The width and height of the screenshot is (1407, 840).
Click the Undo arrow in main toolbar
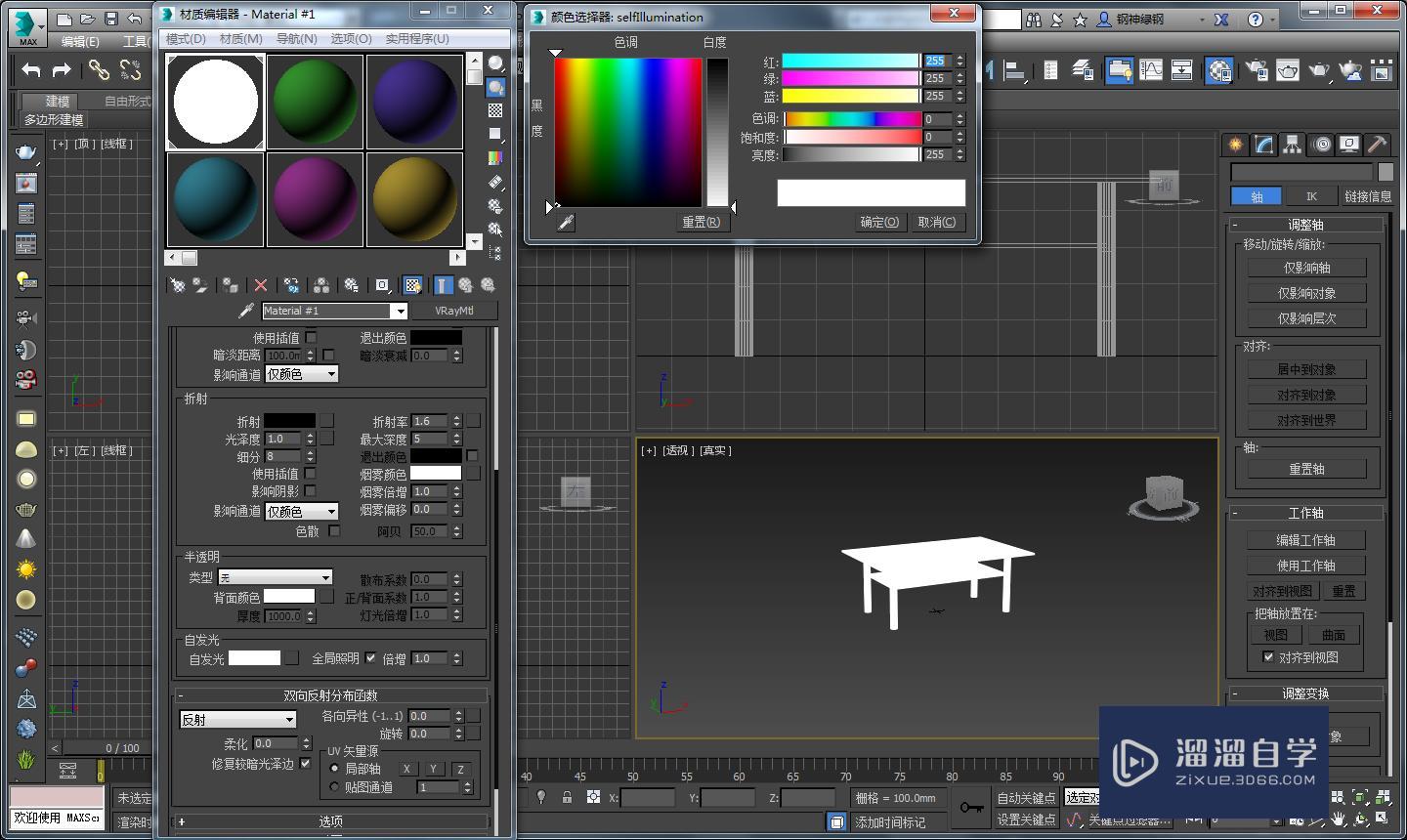[31, 69]
